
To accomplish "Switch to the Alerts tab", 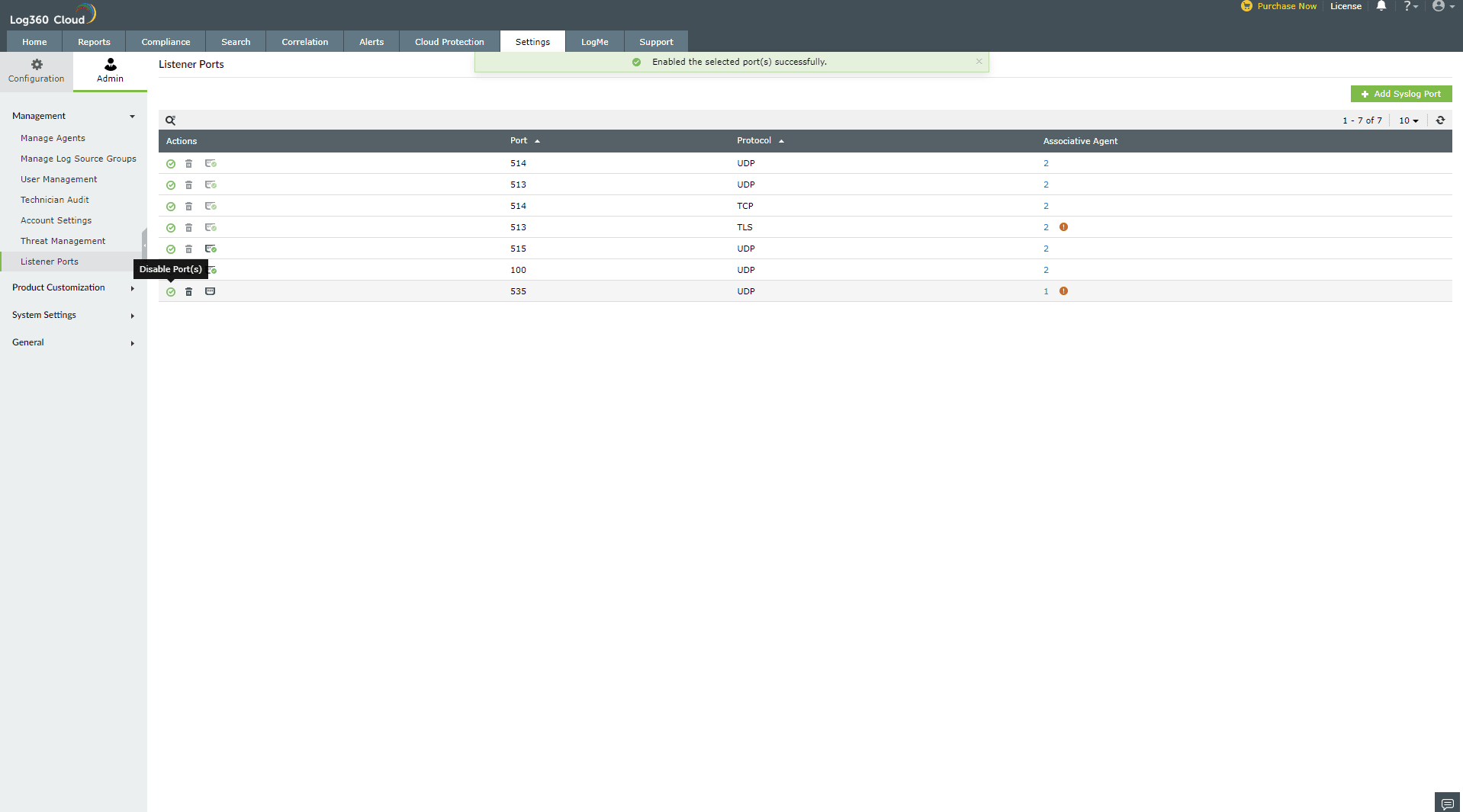I will [x=371, y=42].
